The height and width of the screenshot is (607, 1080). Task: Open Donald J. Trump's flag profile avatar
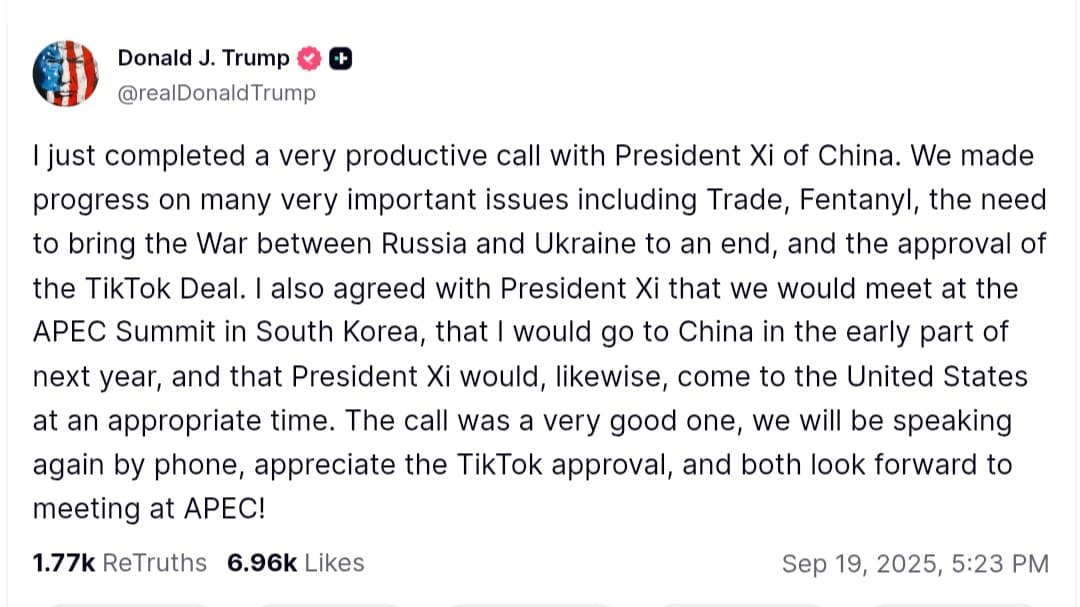[x=66, y=74]
